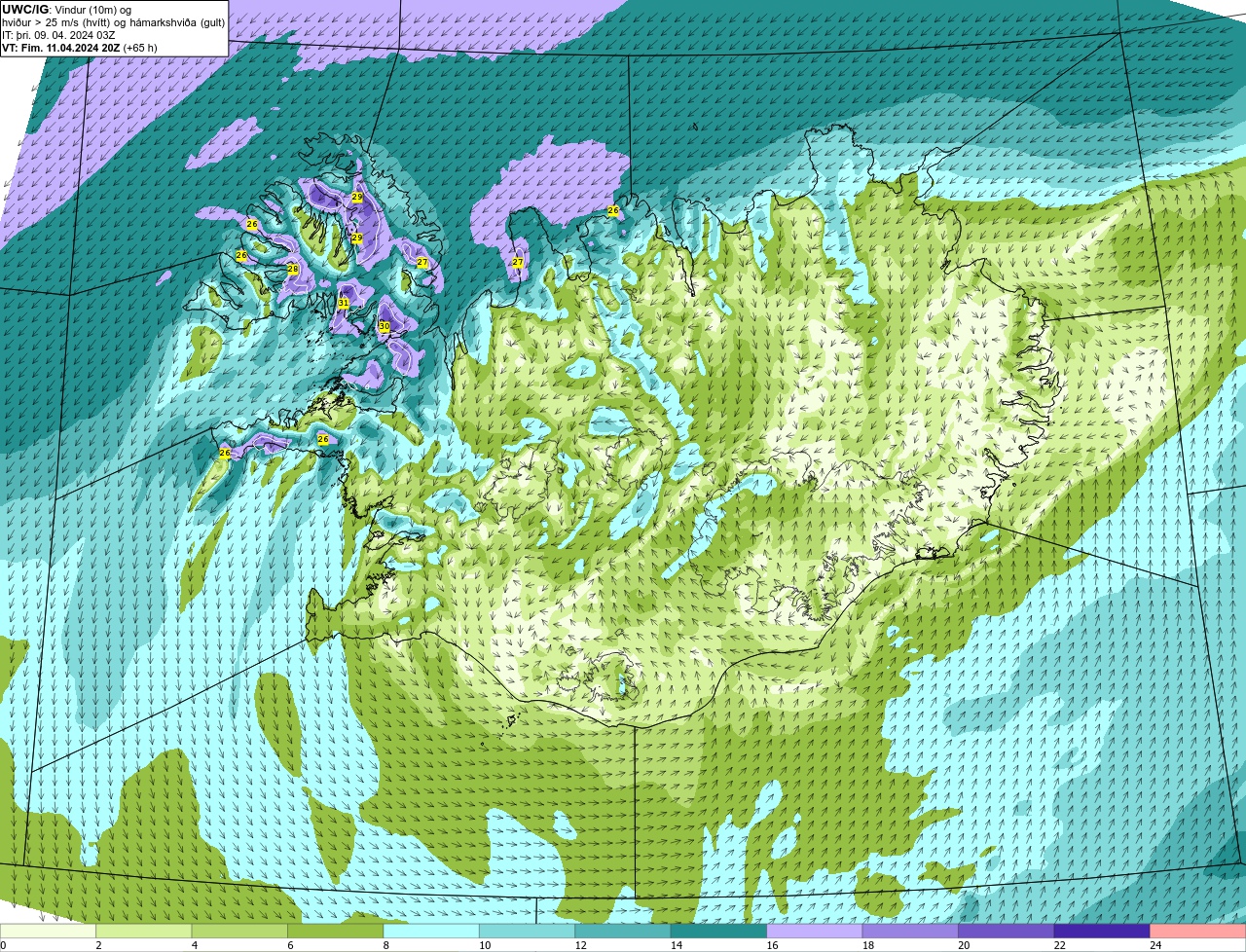Click the yellow gust label "28"

point(293,269)
